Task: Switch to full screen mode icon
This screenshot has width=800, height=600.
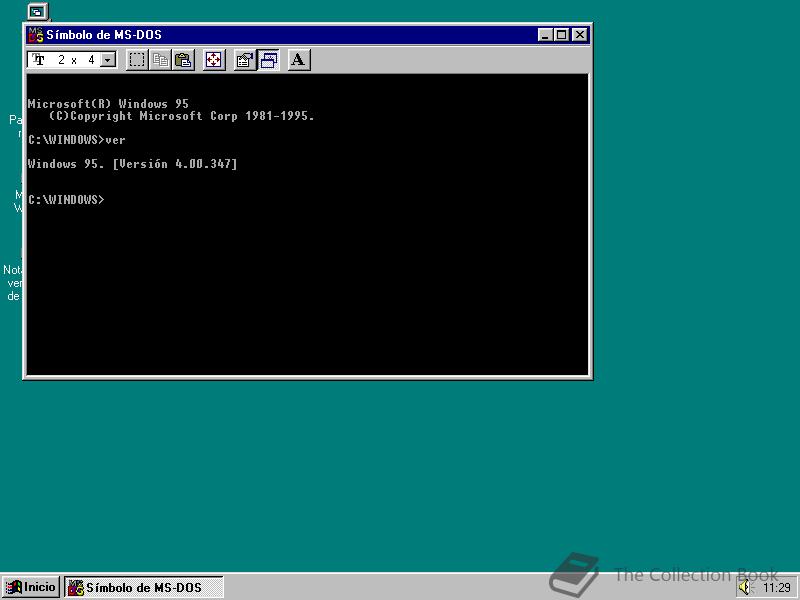Action: [214, 60]
